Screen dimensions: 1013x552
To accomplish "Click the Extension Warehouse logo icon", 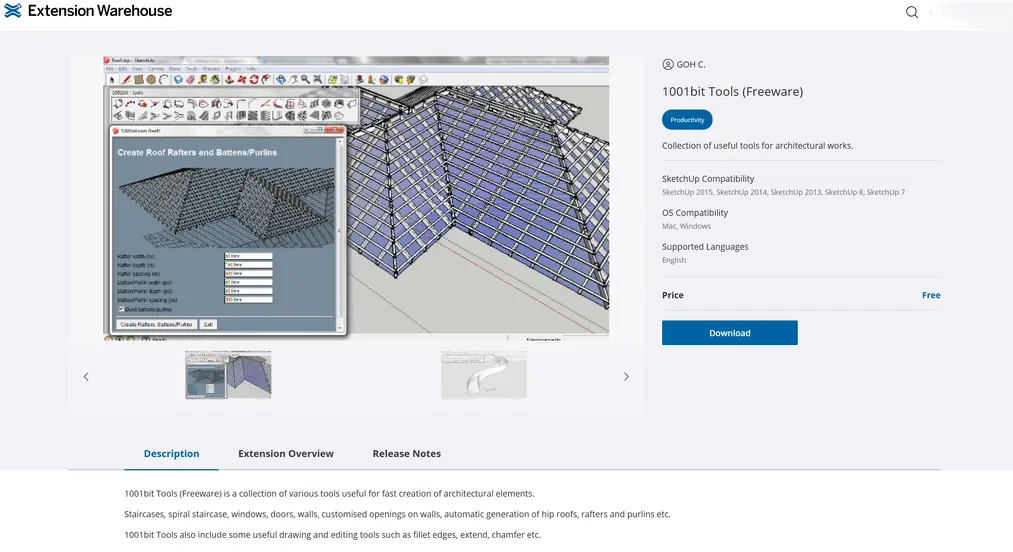I will click(13, 10).
